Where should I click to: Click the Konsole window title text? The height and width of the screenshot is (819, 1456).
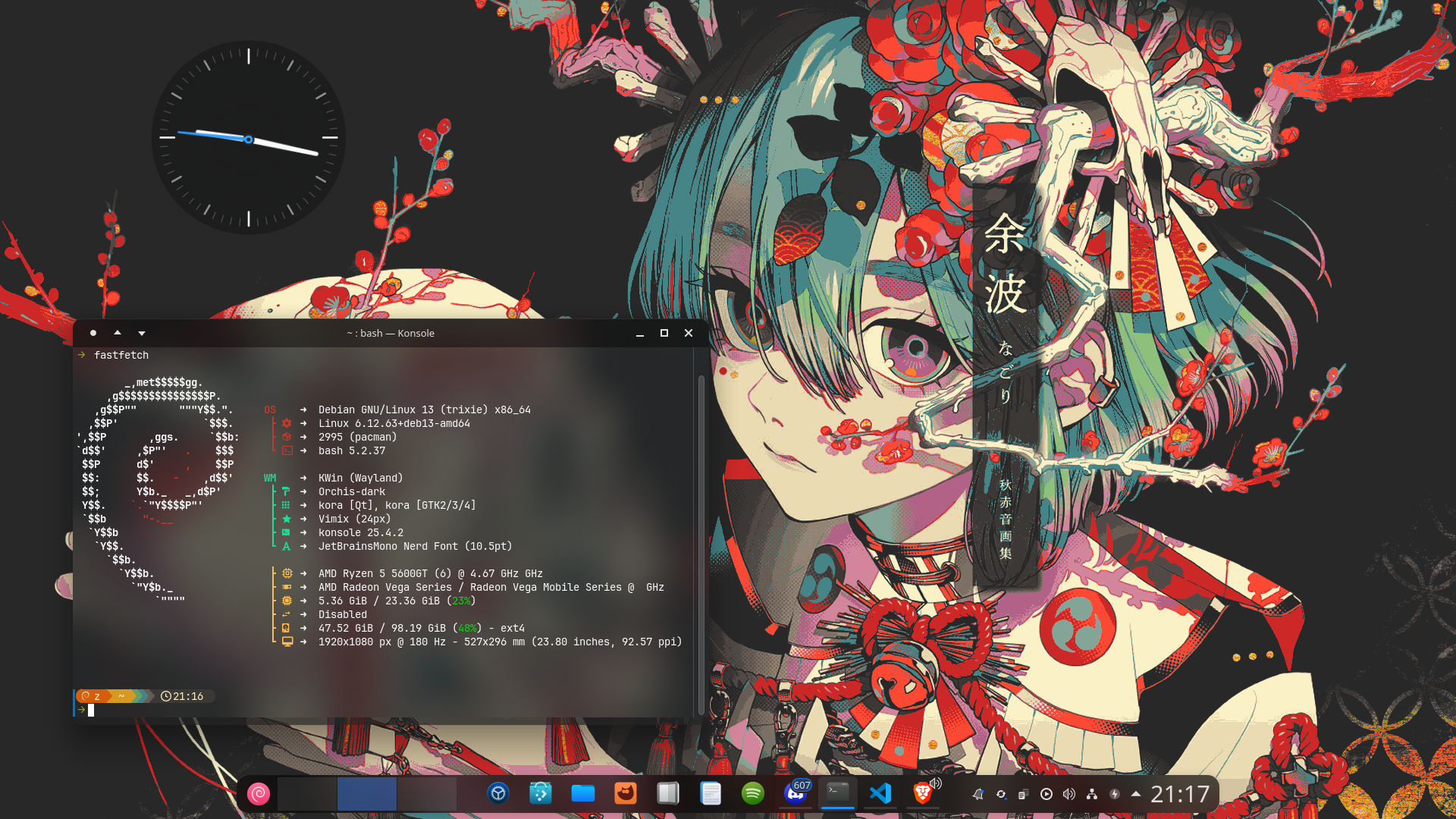tap(391, 333)
